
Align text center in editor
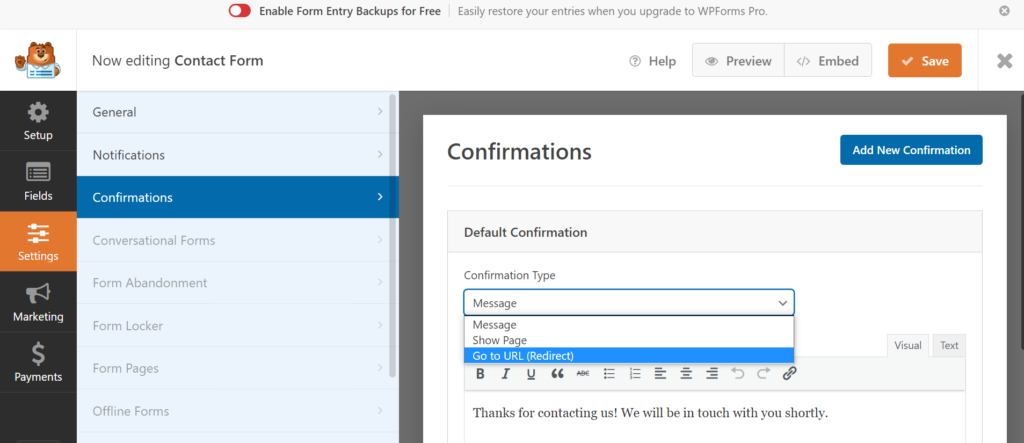[x=686, y=374]
